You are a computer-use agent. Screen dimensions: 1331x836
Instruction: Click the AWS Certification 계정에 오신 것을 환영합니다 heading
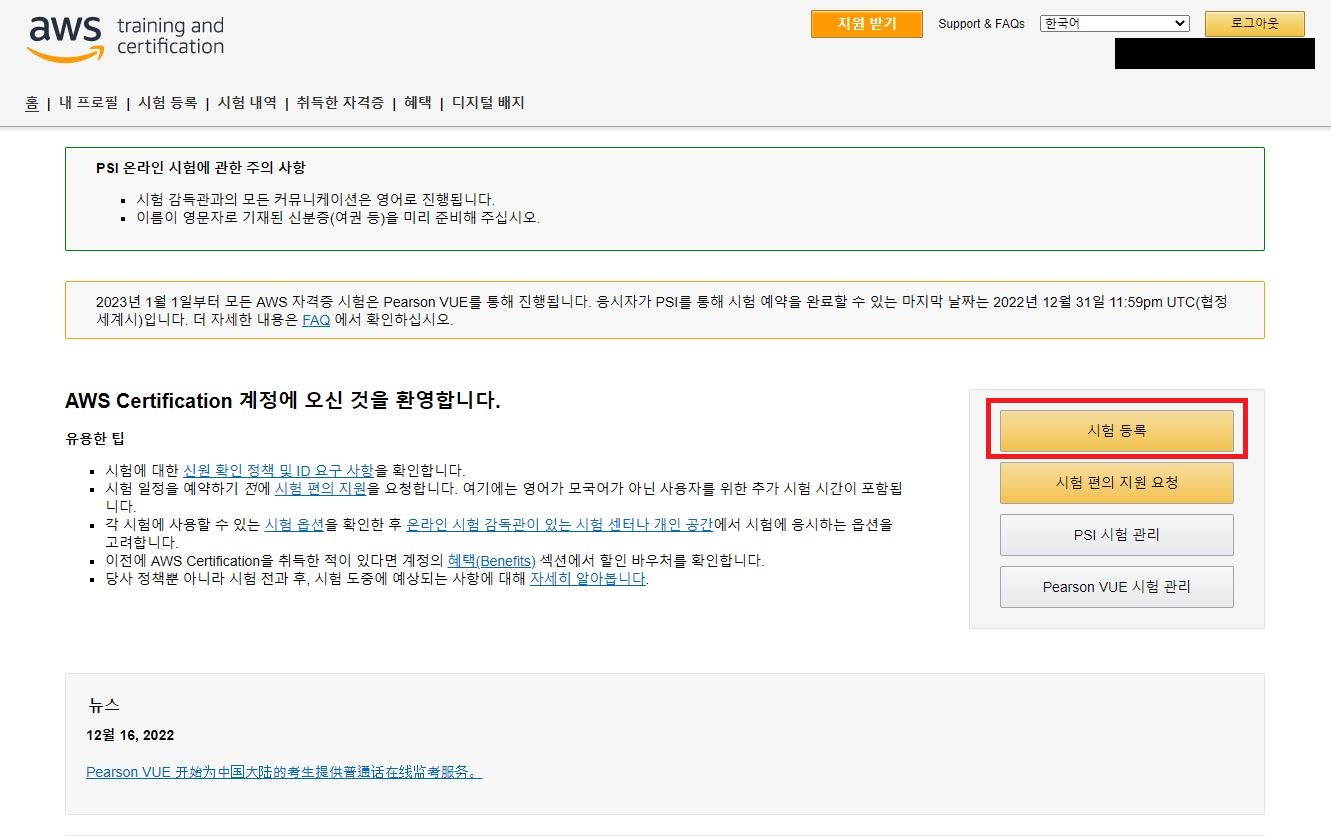click(282, 401)
